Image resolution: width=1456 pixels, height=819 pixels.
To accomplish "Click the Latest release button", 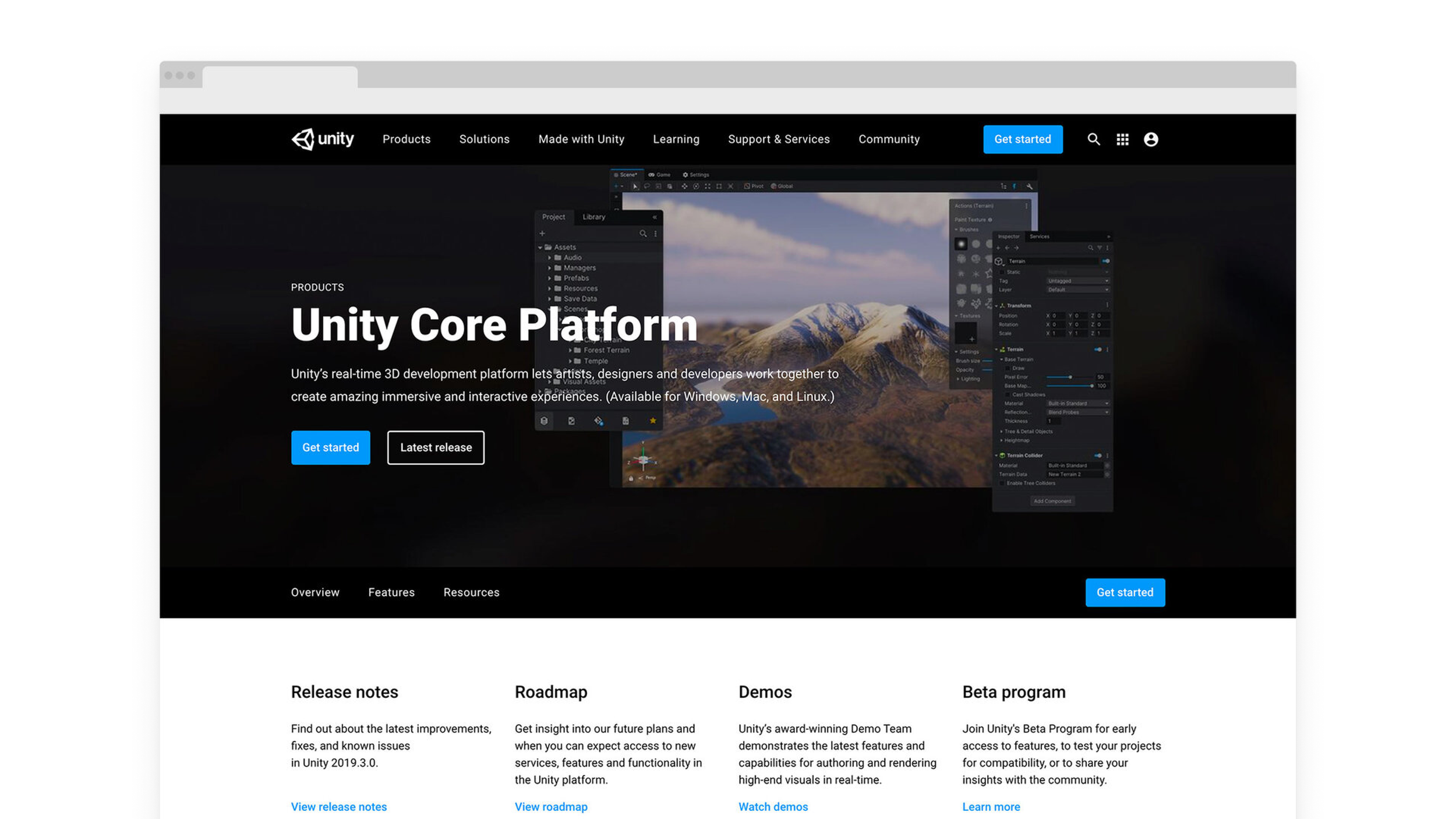I will pos(436,447).
